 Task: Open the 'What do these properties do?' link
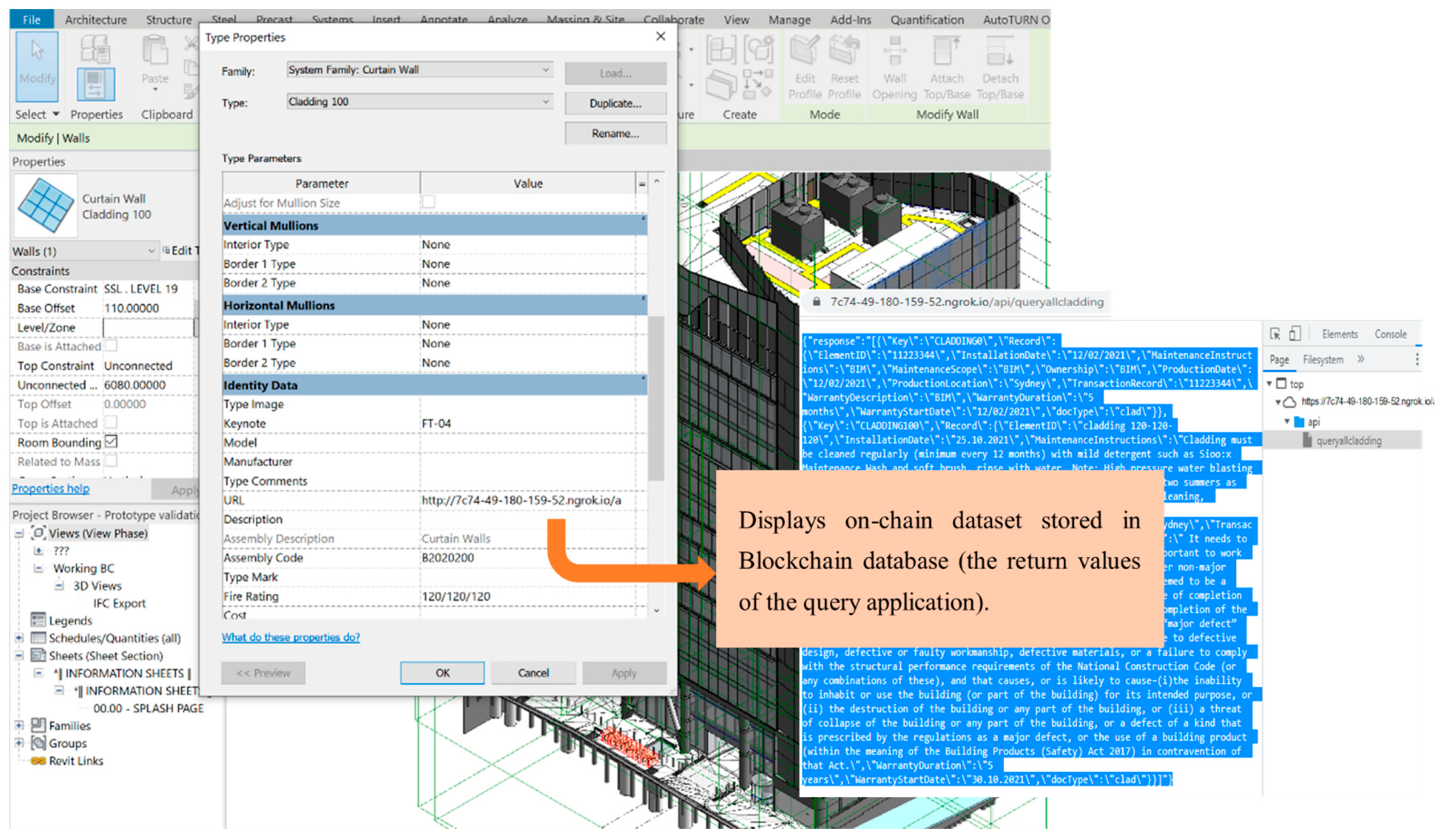click(290, 637)
